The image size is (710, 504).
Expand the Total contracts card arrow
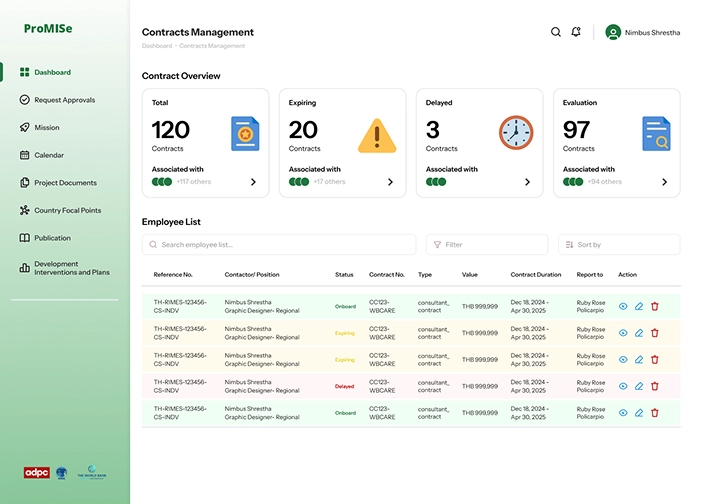pyautogui.click(x=253, y=182)
